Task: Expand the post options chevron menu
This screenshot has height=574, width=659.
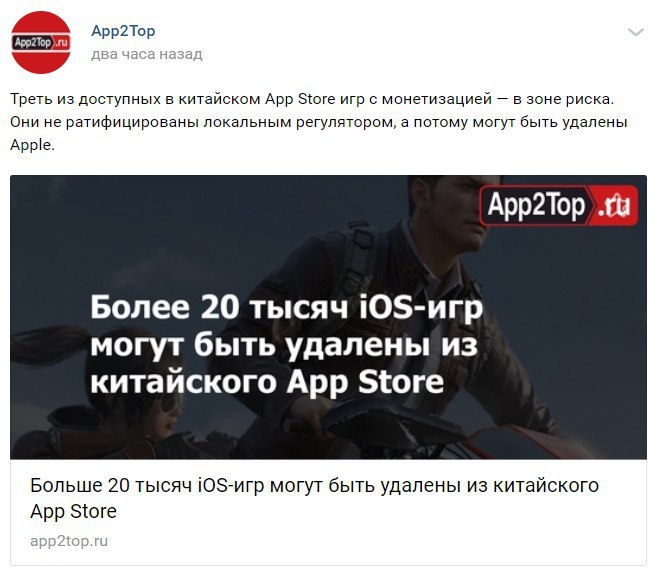Action: click(635, 32)
